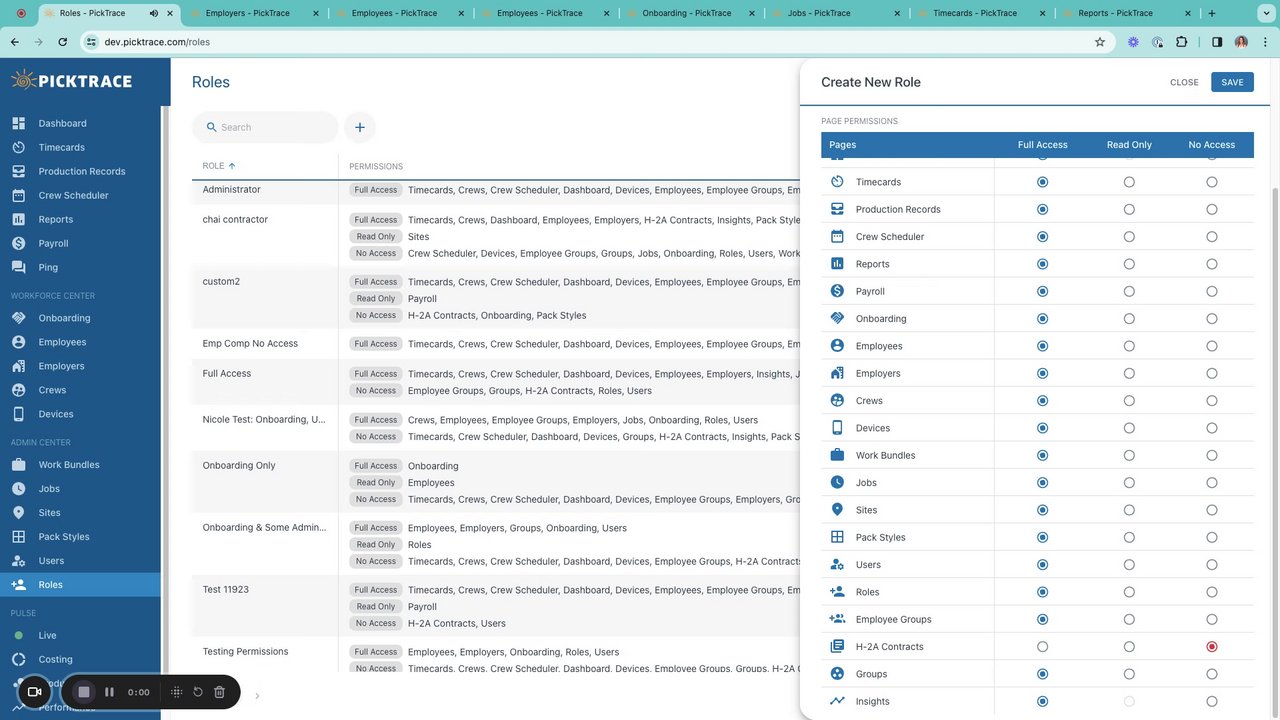Screen dimensions: 1280x720
Task: Set Groups to Full Access
Action: point(1043,674)
